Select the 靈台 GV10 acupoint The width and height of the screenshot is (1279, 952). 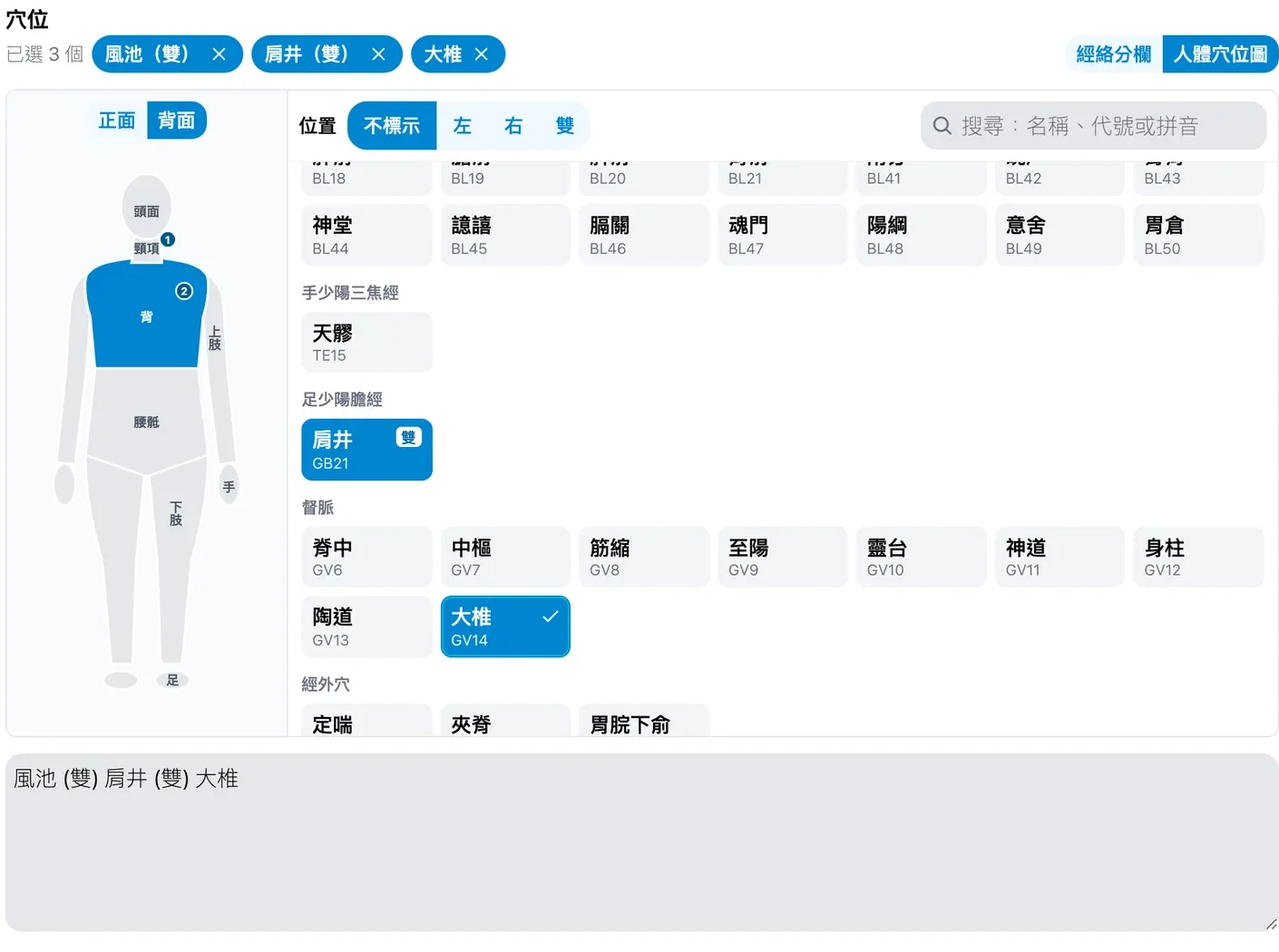coord(921,557)
